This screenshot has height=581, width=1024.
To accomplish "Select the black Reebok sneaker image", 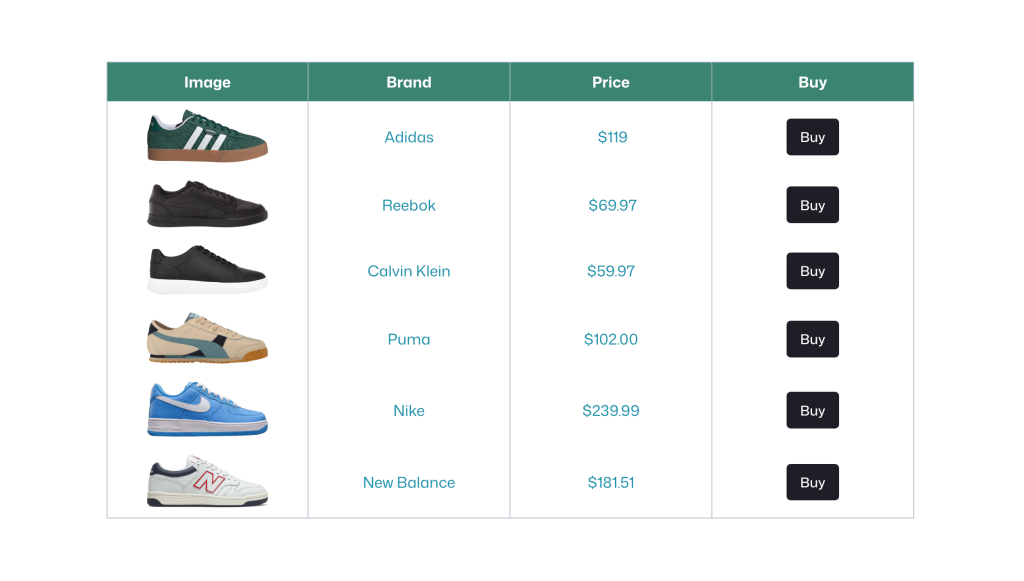I will point(206,205).
